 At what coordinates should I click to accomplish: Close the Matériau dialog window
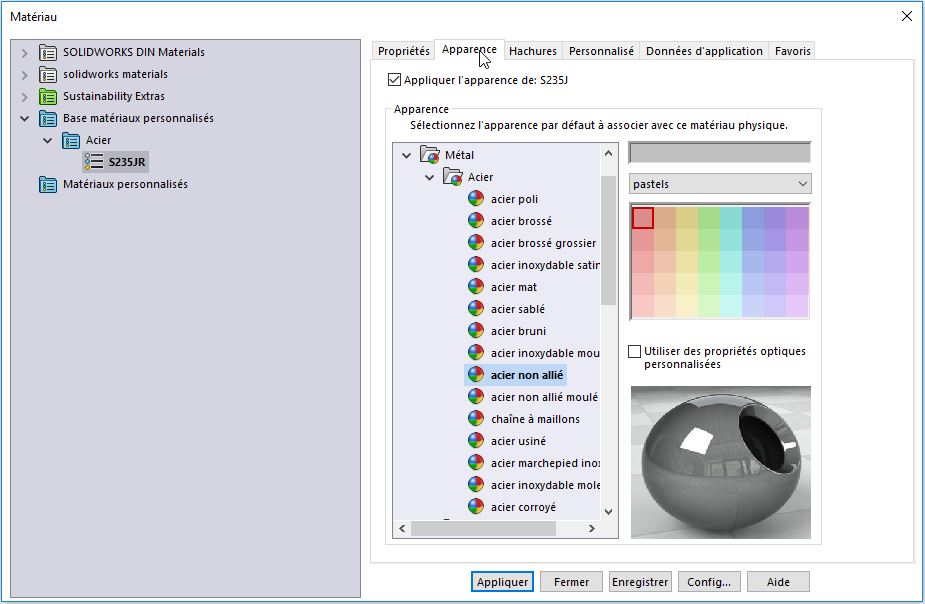tap(907, 17)
